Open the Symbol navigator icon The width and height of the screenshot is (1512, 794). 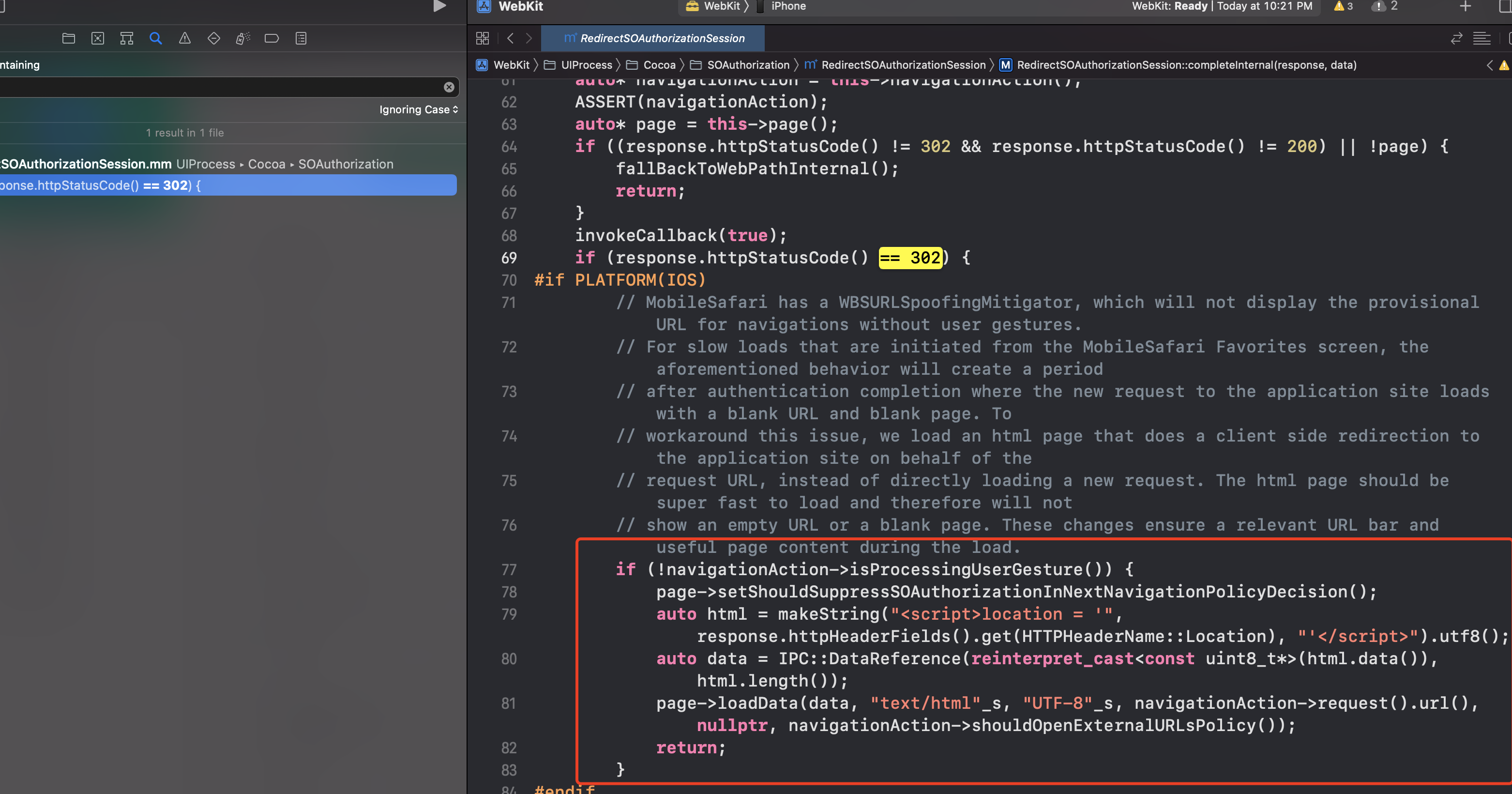(x=127, y=39)
